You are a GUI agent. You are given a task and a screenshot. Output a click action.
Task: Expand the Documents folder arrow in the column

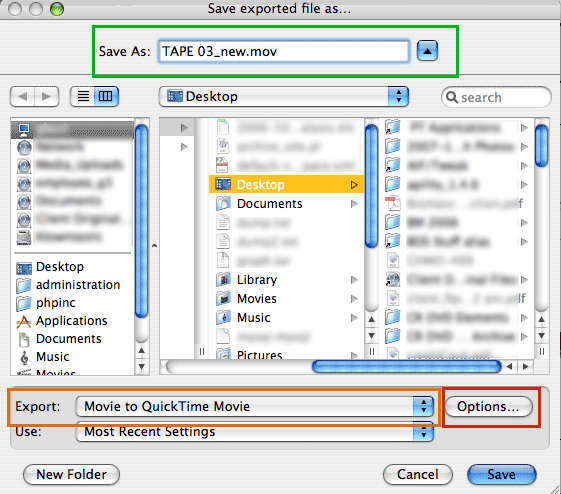[354, 204]
